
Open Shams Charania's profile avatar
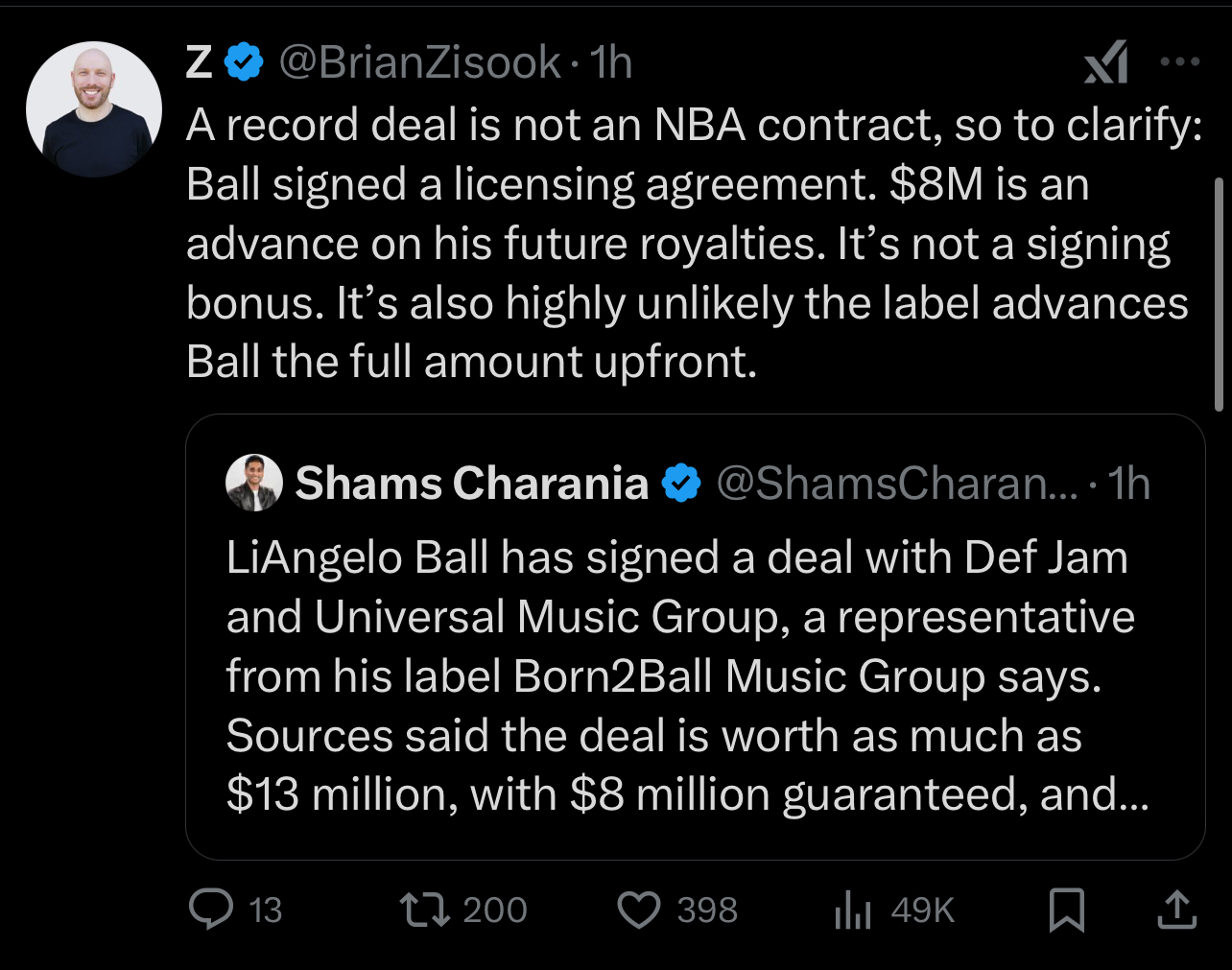(x=254, y=483)
